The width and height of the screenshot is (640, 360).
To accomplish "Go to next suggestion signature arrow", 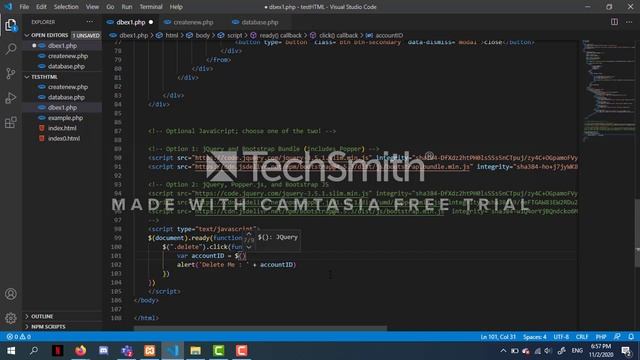I will 249,247.
